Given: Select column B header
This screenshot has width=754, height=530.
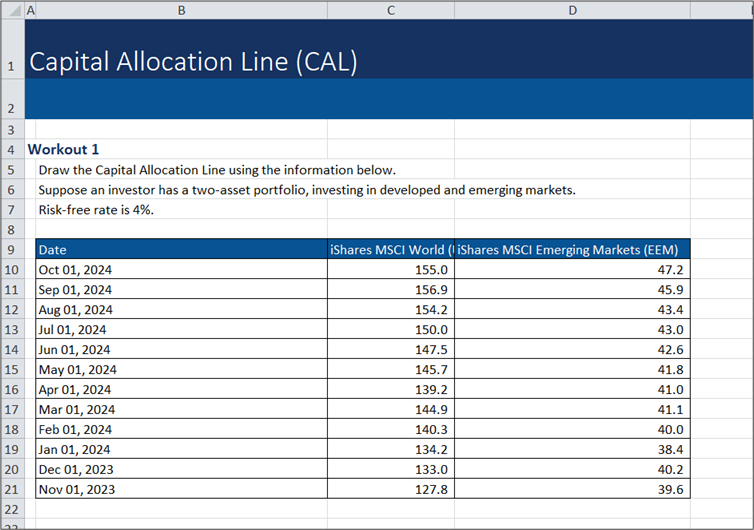Looking at the screenshot, I should coord(181,10).
